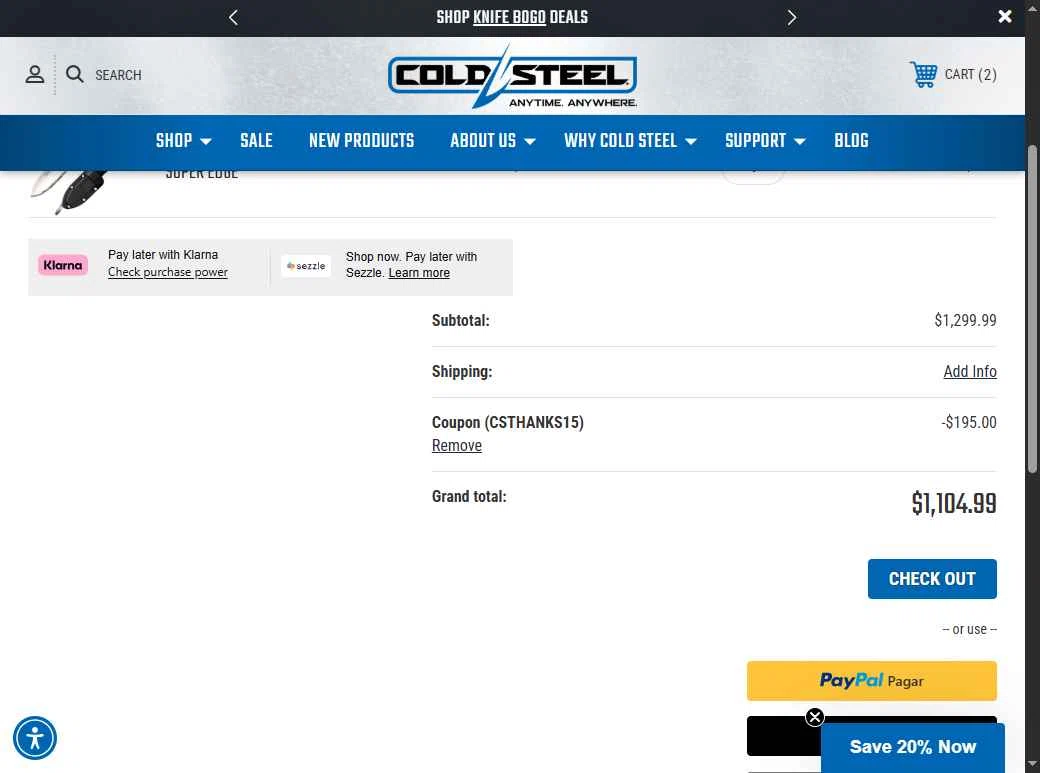Open the user account icon
Screen dimensions: 1040x773
click(34, 74)
